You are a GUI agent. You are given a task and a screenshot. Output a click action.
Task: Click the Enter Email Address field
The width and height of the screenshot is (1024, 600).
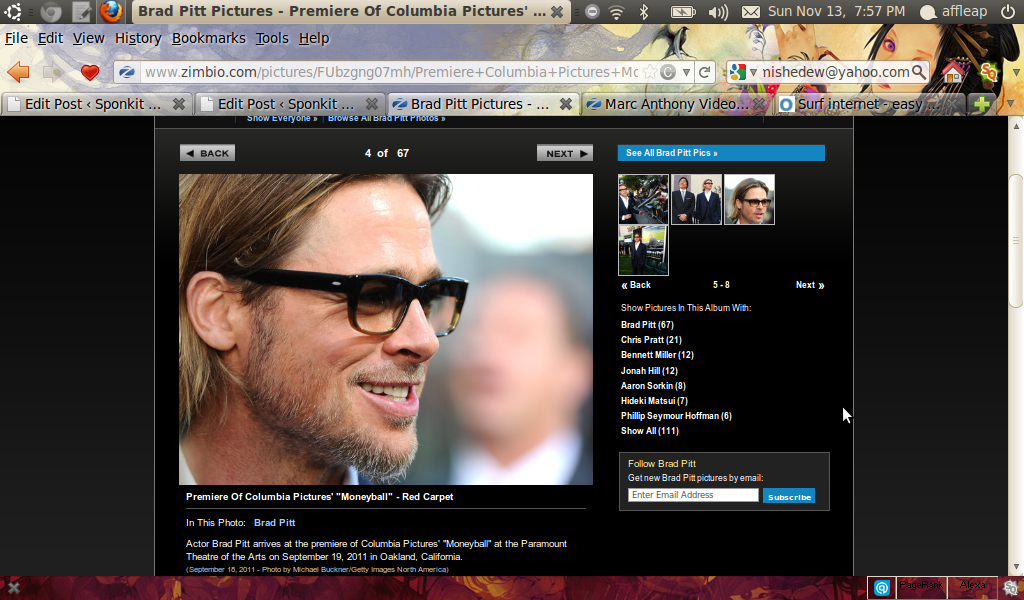693,495
